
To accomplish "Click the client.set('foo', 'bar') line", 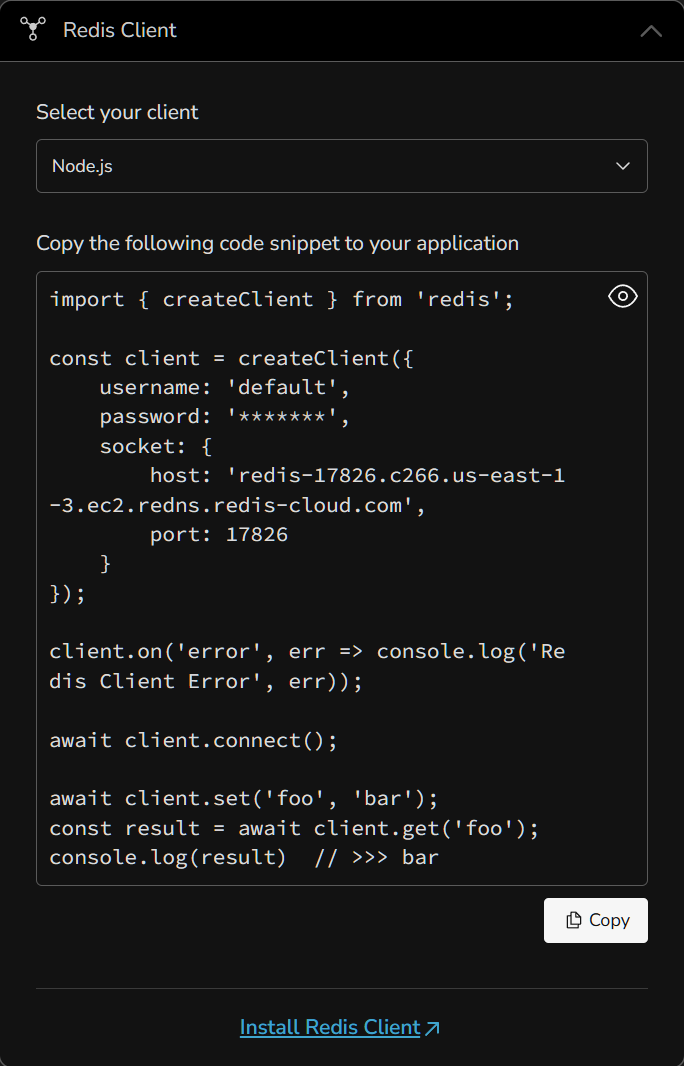I will (x=244, y=798).
